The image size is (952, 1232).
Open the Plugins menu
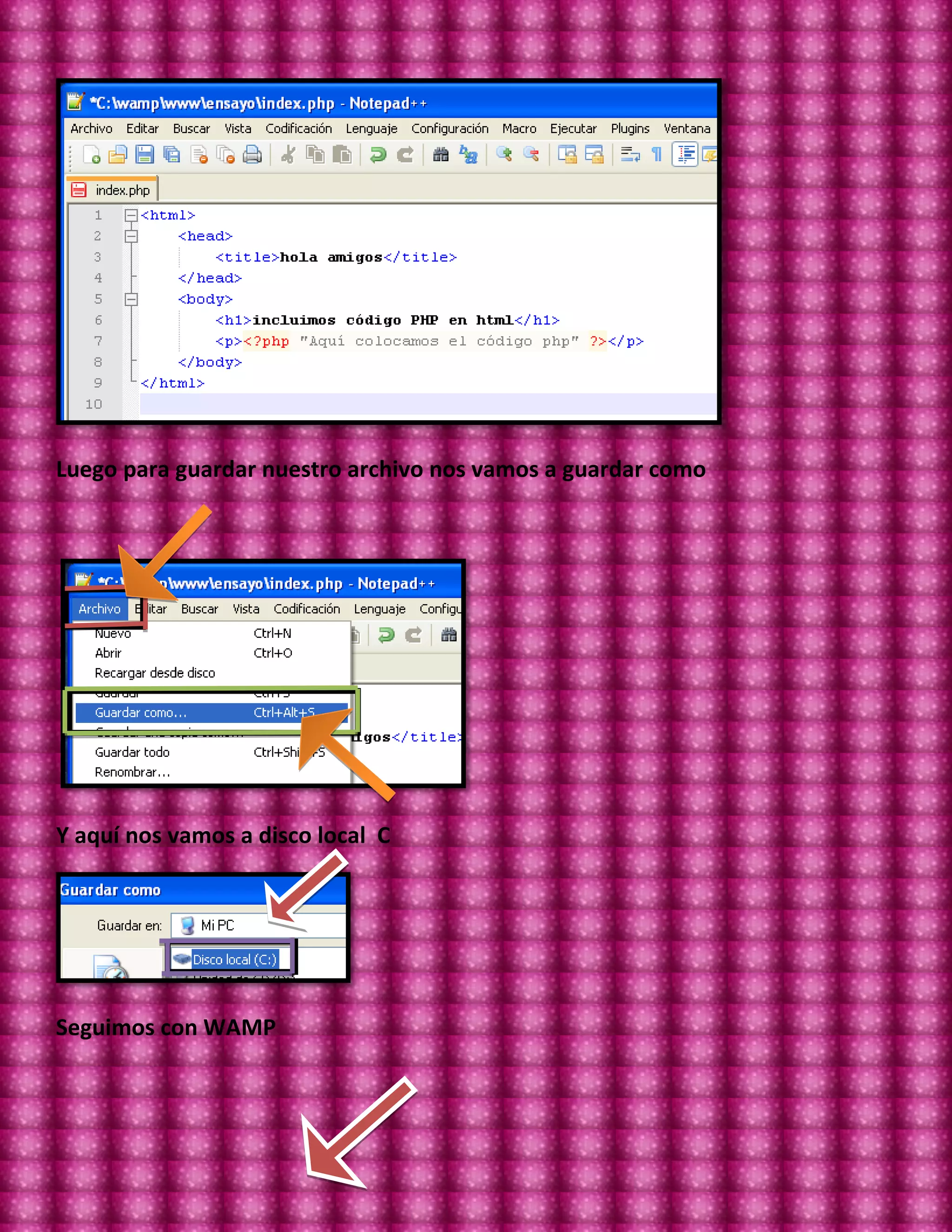click(630, 129)
